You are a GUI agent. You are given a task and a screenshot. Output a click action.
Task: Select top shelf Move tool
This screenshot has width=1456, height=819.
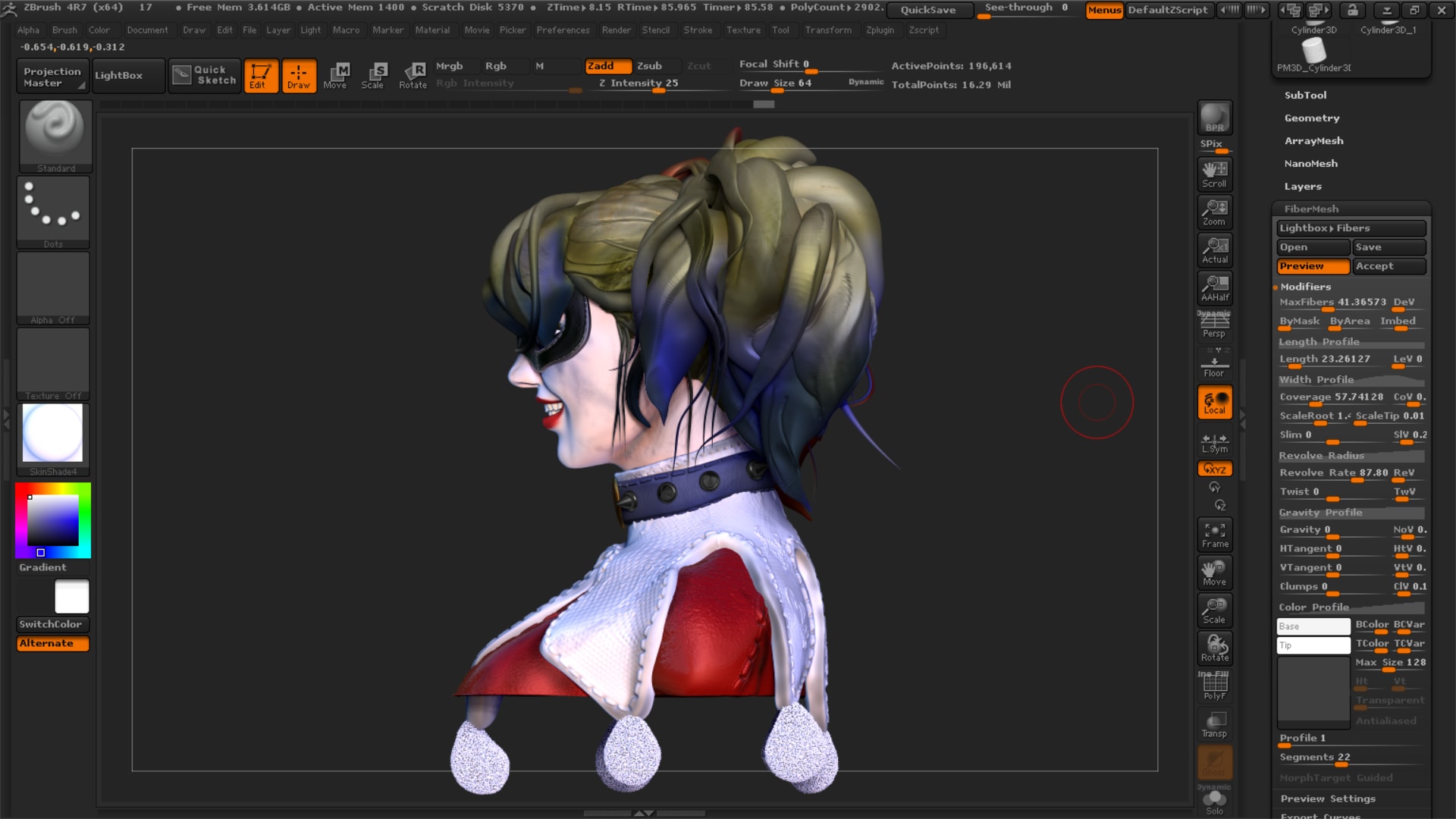(335, 76)
